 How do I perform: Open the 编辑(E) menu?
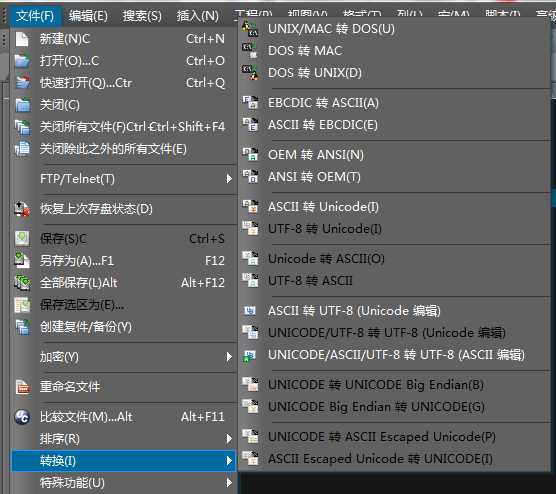pyautogui.click(x=88, y=16)
